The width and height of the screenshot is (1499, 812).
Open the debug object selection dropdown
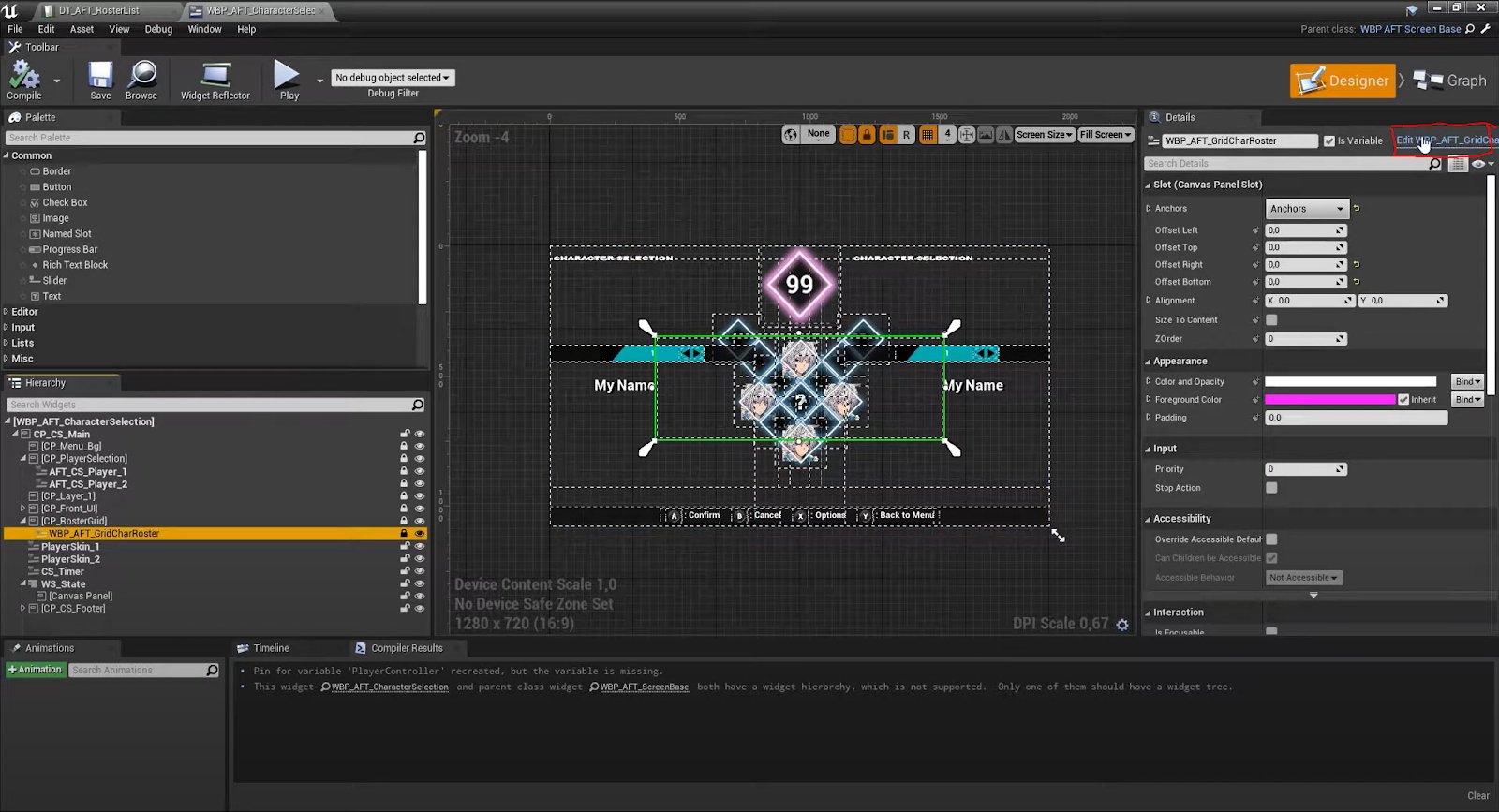pos(393,78)
